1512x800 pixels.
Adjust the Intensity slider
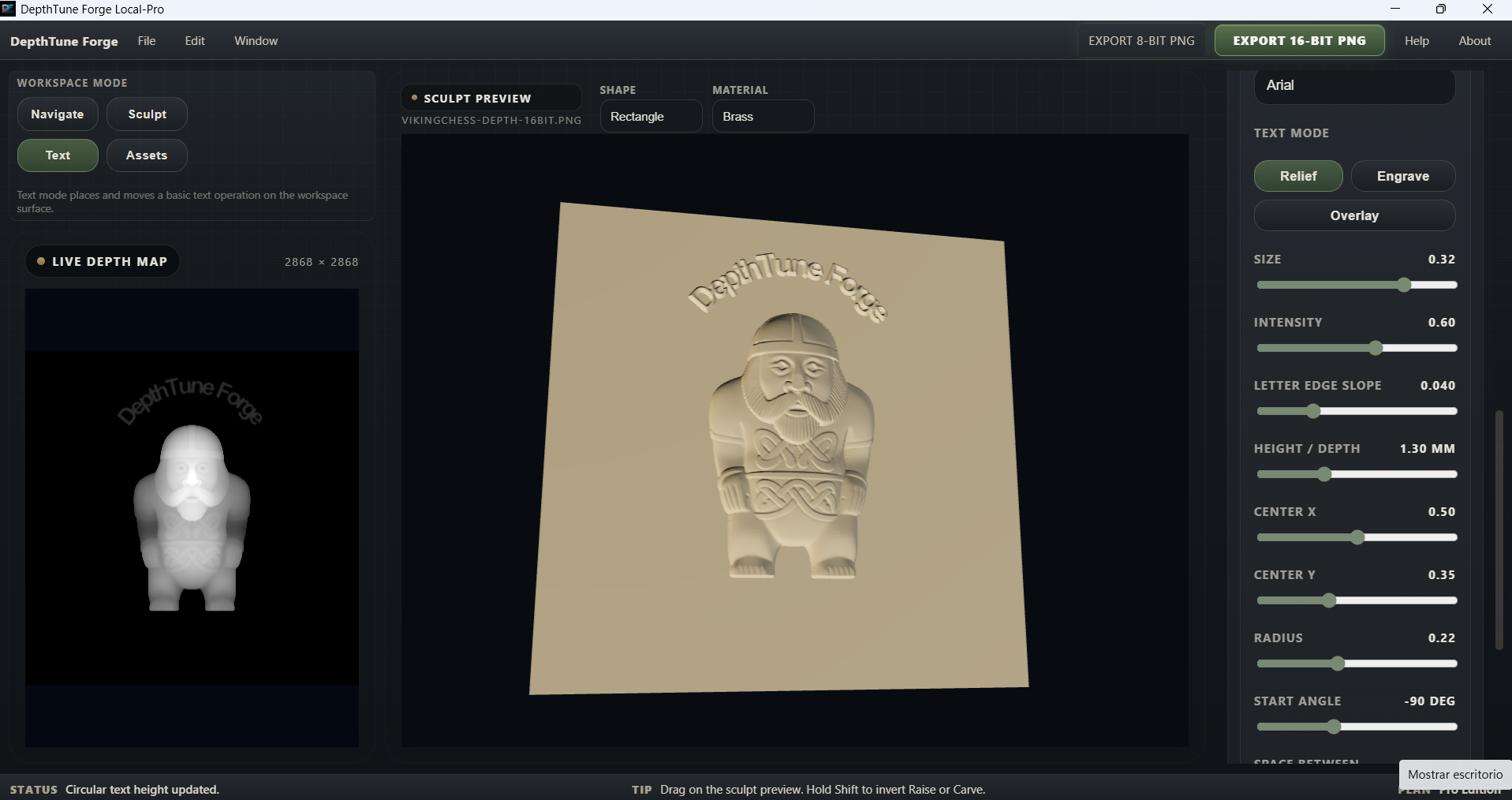click(x=1357, y=348)
